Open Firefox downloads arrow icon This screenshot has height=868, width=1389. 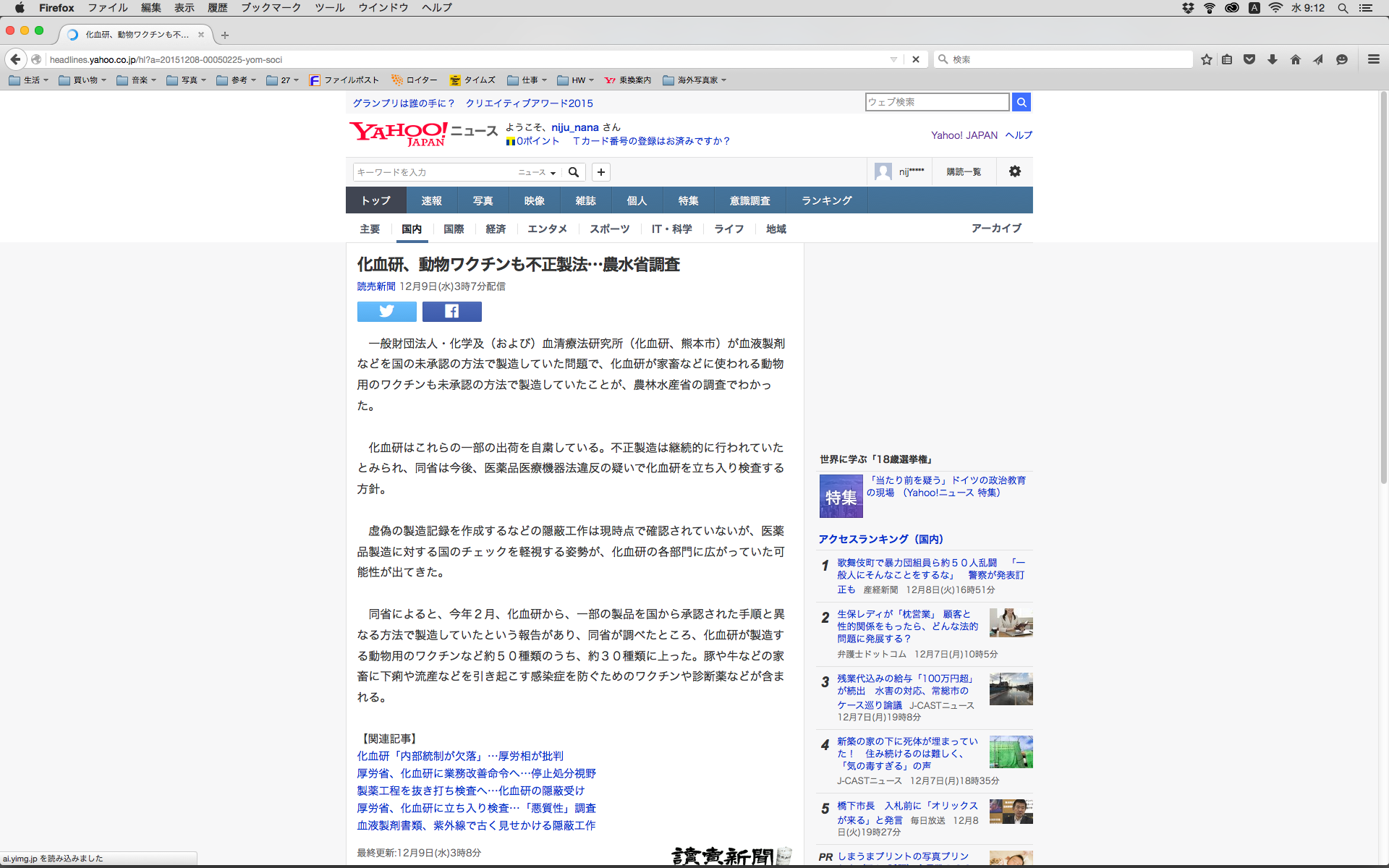coord(1272,59)
